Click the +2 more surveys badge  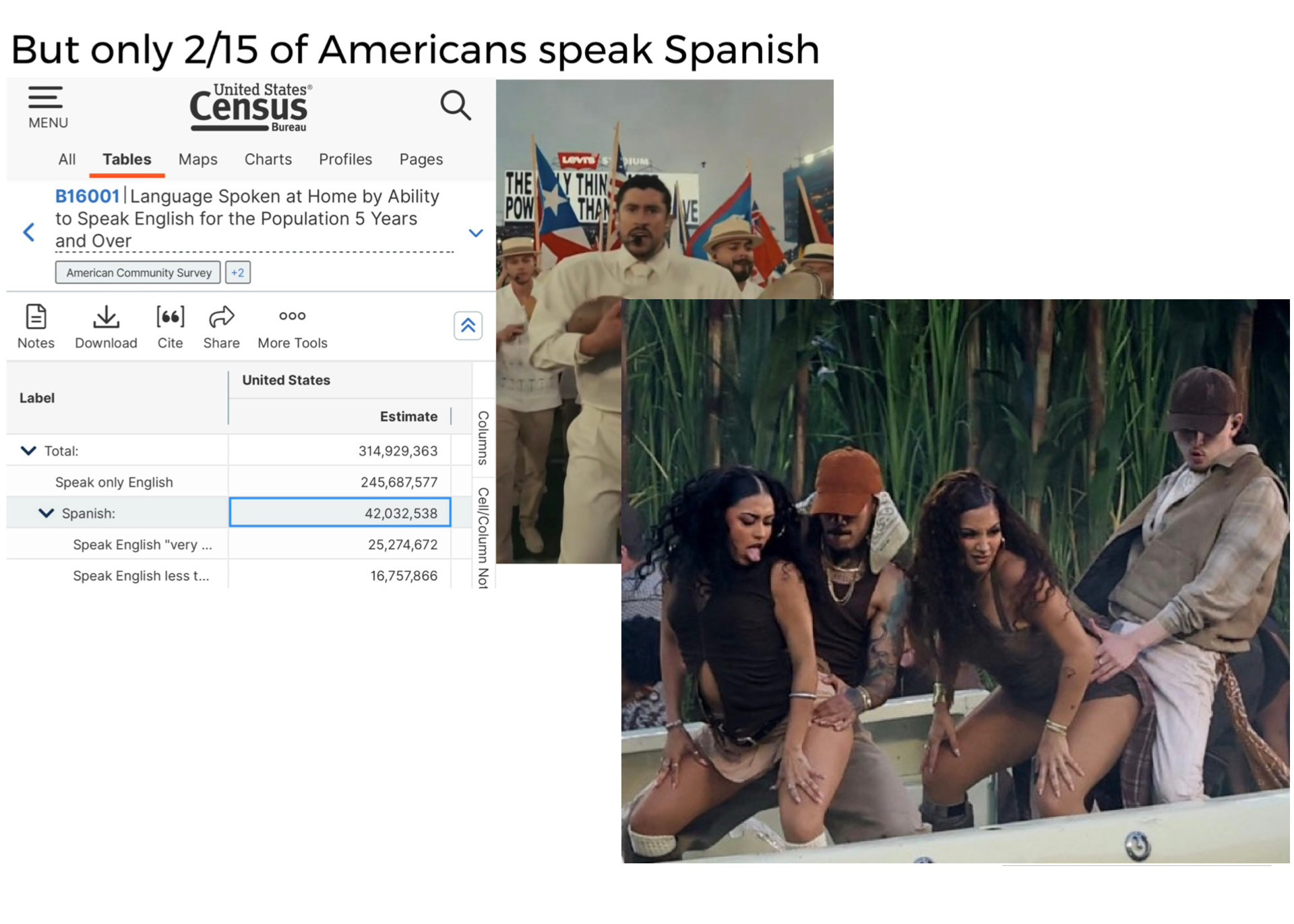coord(237,272)
